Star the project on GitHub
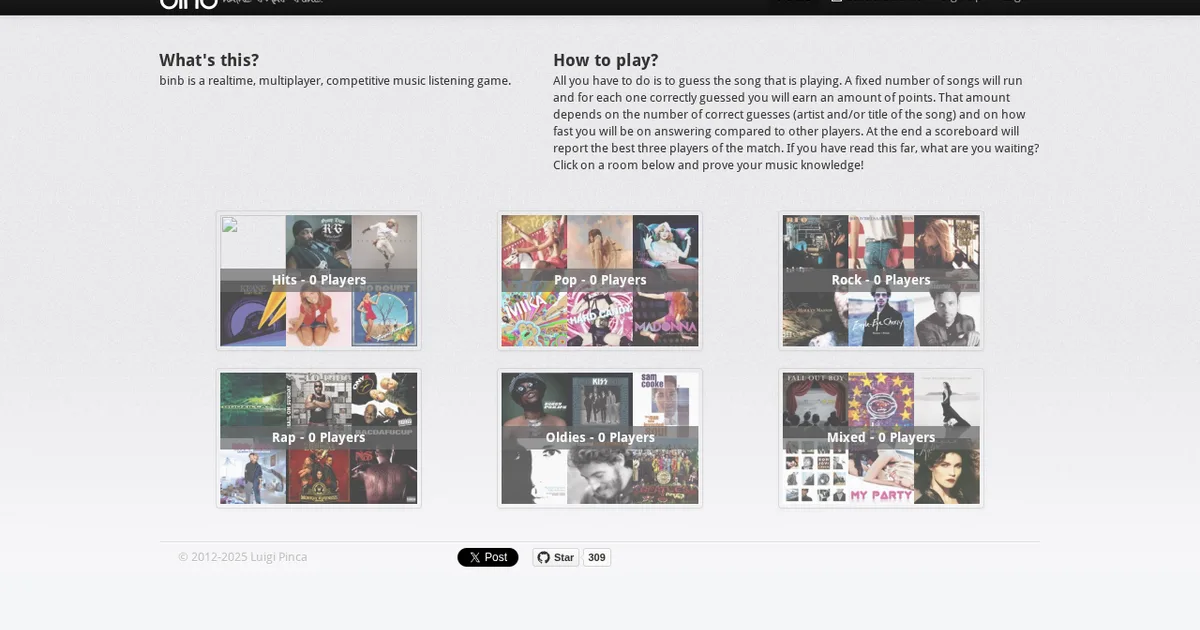 tap(556, 557)
